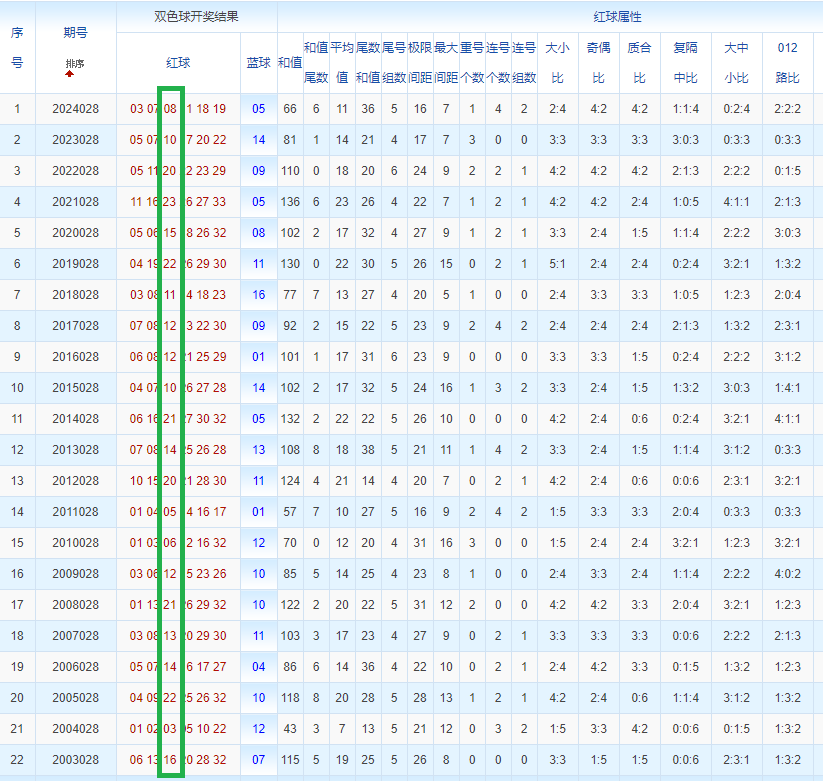The height and width of the screenshot is (781, 823).
Task: Click the 极限间距 column header
Action: pos(420,62)
